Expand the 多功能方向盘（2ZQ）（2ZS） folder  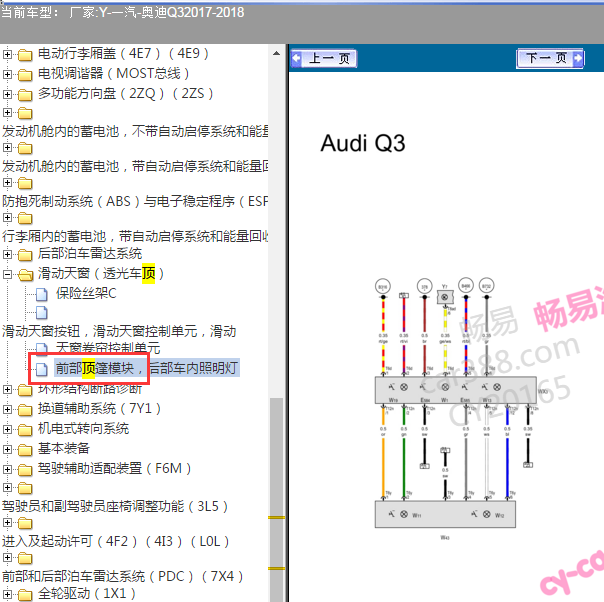(x=7, y=94)
